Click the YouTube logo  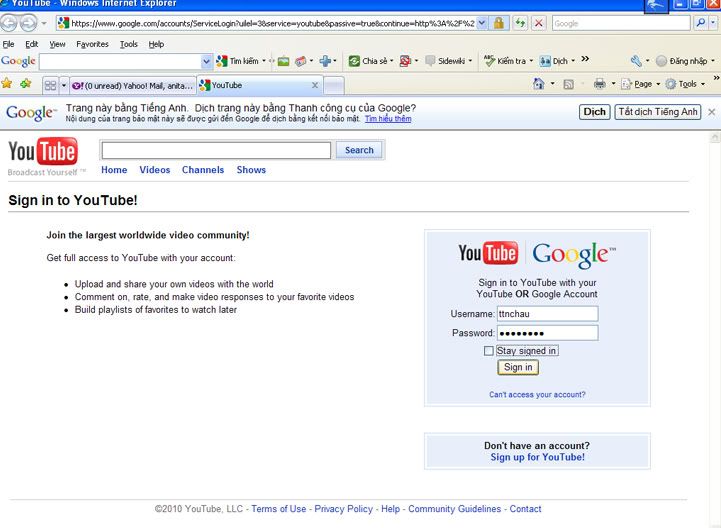pos(43,151)
